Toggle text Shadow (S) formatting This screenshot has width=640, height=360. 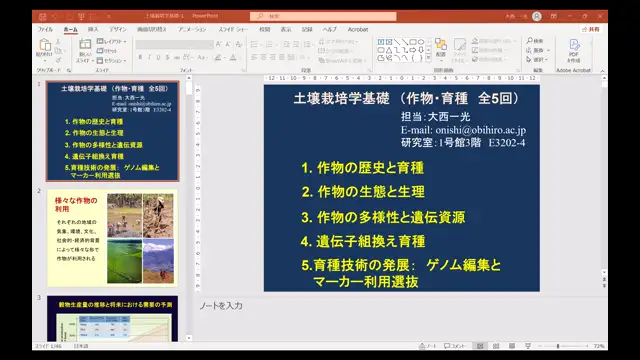(167, 58)
